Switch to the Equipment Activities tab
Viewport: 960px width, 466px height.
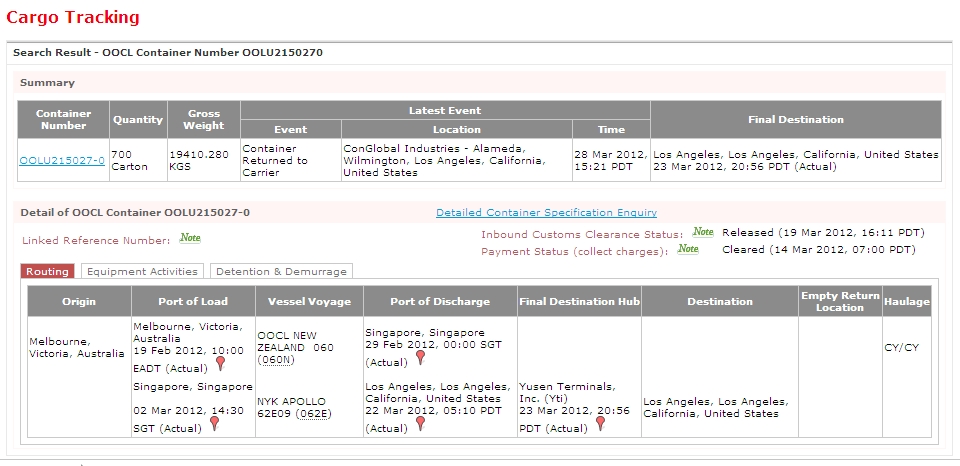pyautogui.click(x=143, y=271)
